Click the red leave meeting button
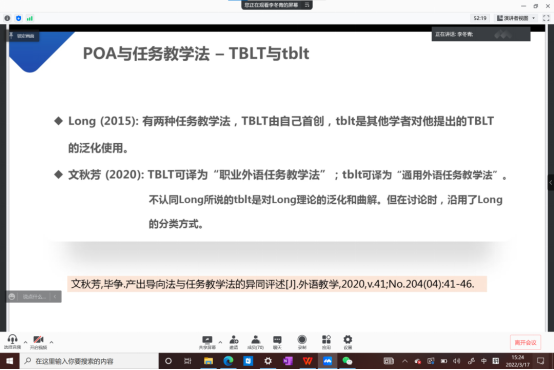Viewport: 554px width, 370px height. click(525, 342)
